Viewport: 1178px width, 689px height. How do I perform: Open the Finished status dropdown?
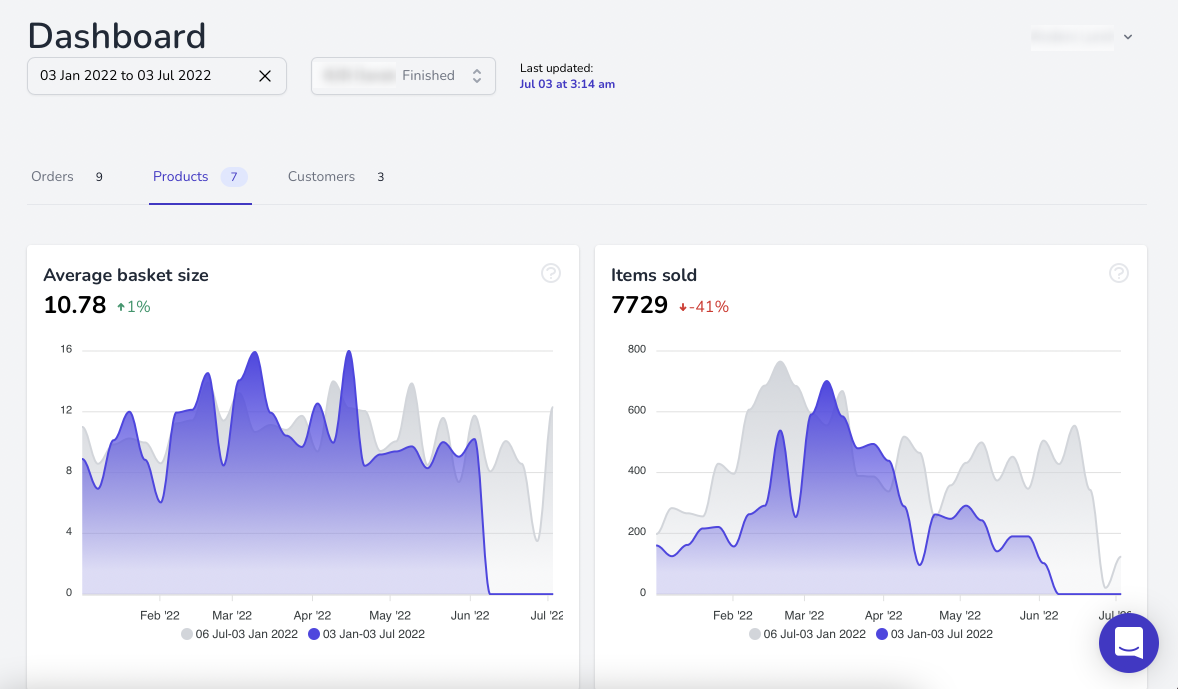[403, 76]
